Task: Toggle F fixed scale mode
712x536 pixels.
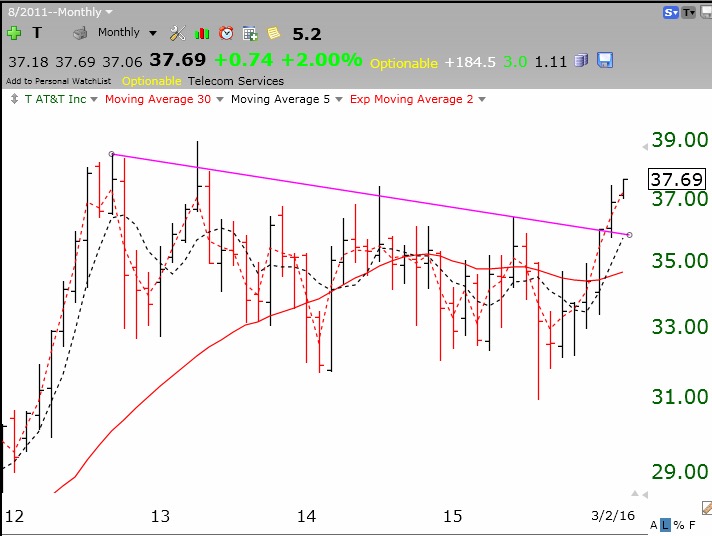Action: click(x=692, y=526)
